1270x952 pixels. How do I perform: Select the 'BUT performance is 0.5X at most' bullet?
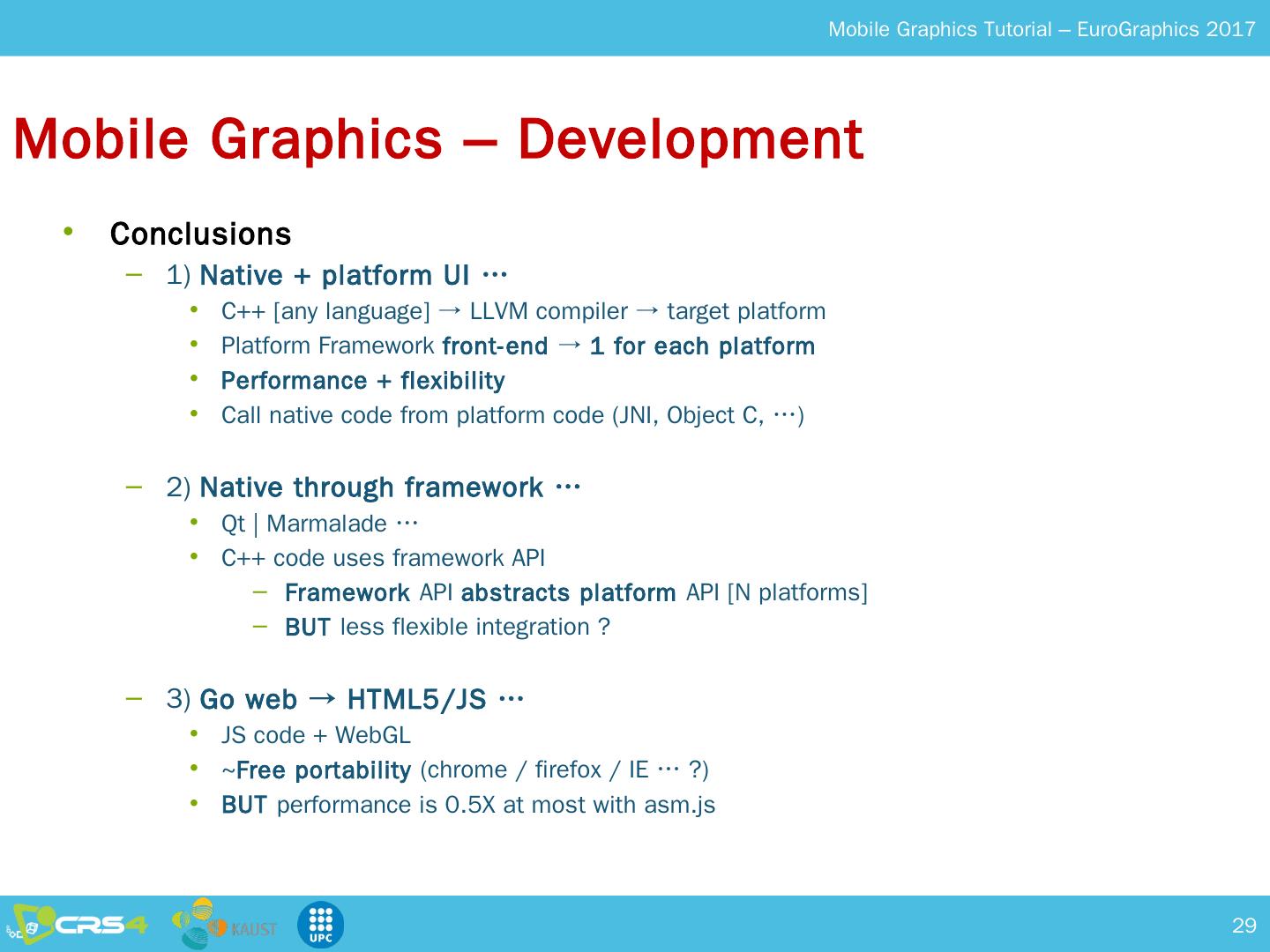pyautogui.click(x=468, y=805)
